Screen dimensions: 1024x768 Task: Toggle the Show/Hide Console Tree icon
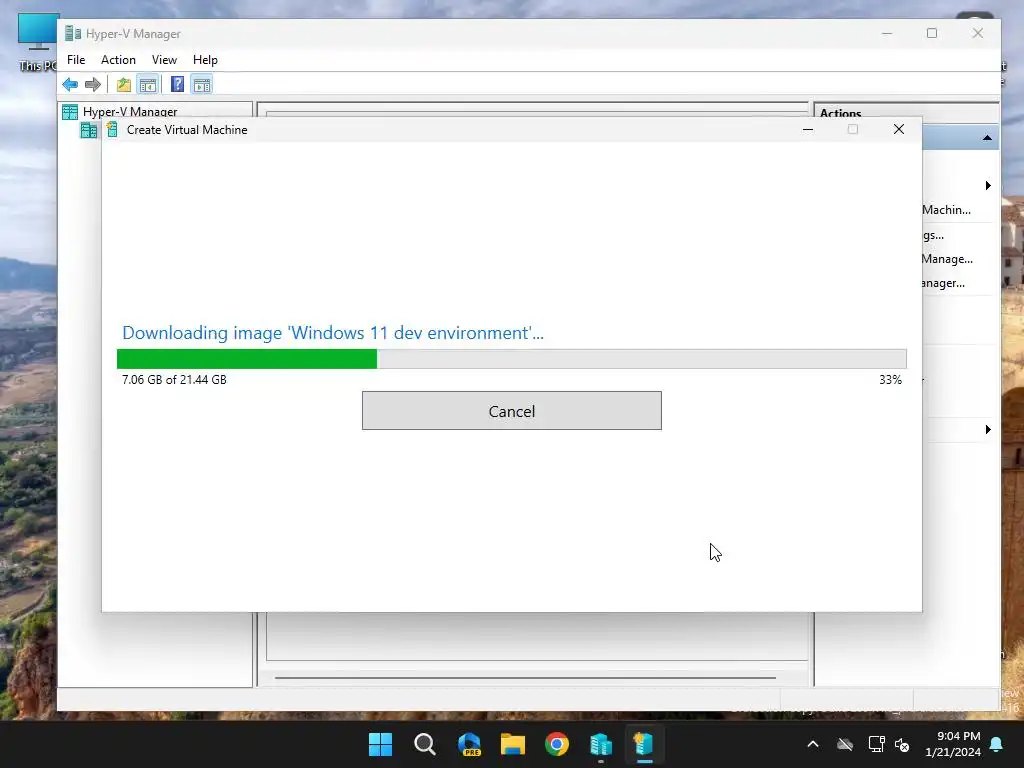click(148, 84)
